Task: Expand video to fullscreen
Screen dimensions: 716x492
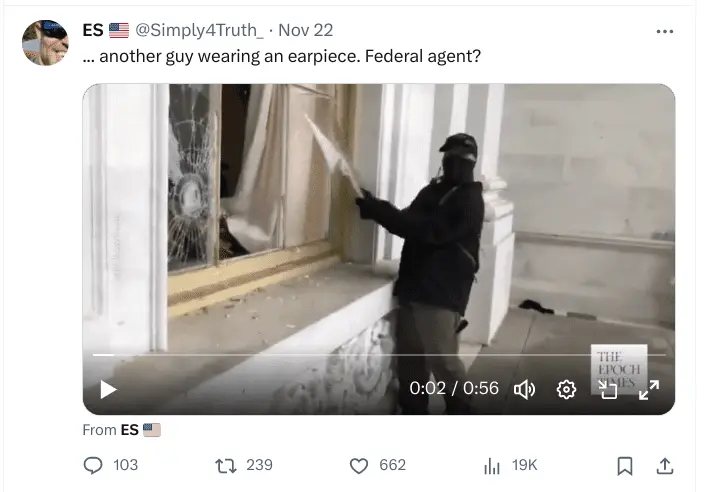Action: click(x=649, y=390)
